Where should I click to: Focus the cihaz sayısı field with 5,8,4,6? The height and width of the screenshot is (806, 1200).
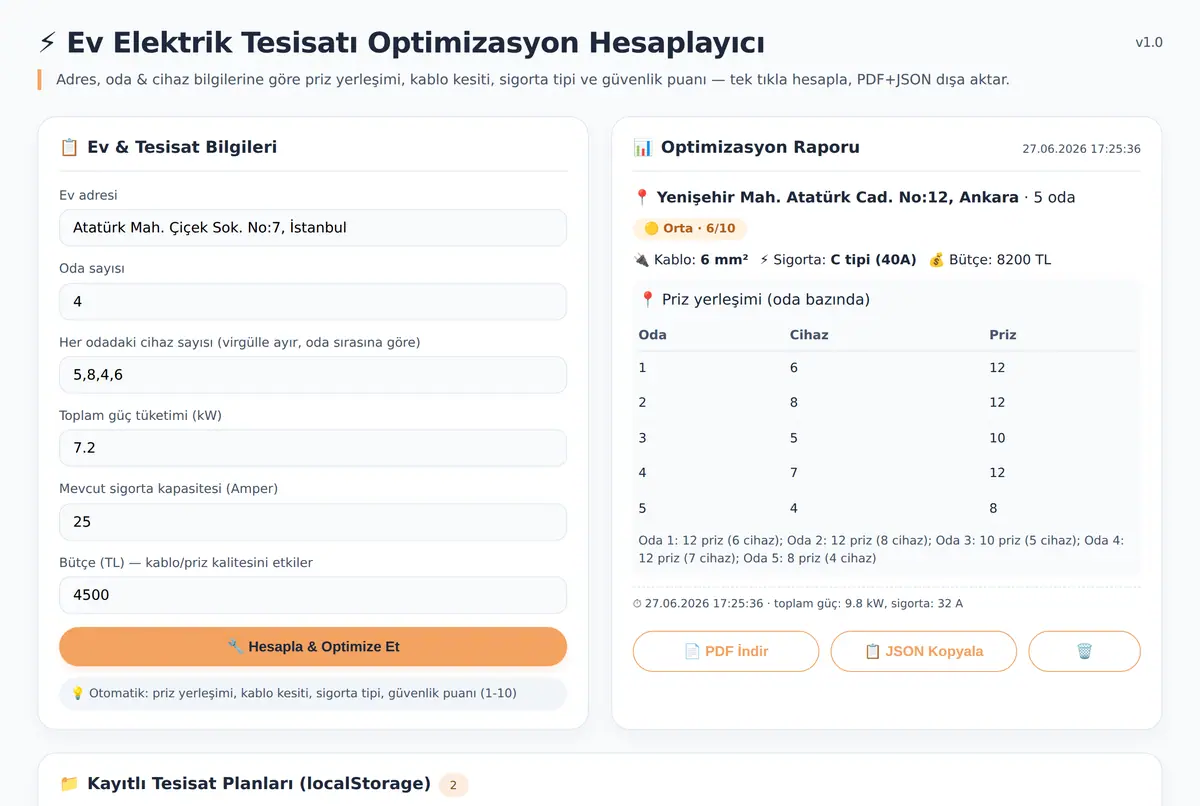pyautogui.click(x=313, y=374)
